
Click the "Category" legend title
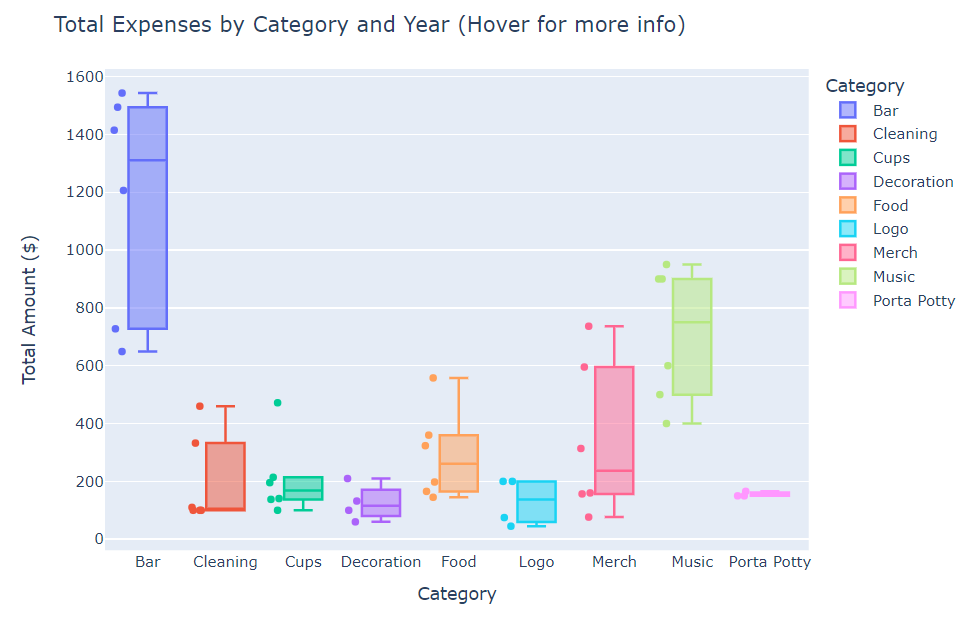coord(865,86)
